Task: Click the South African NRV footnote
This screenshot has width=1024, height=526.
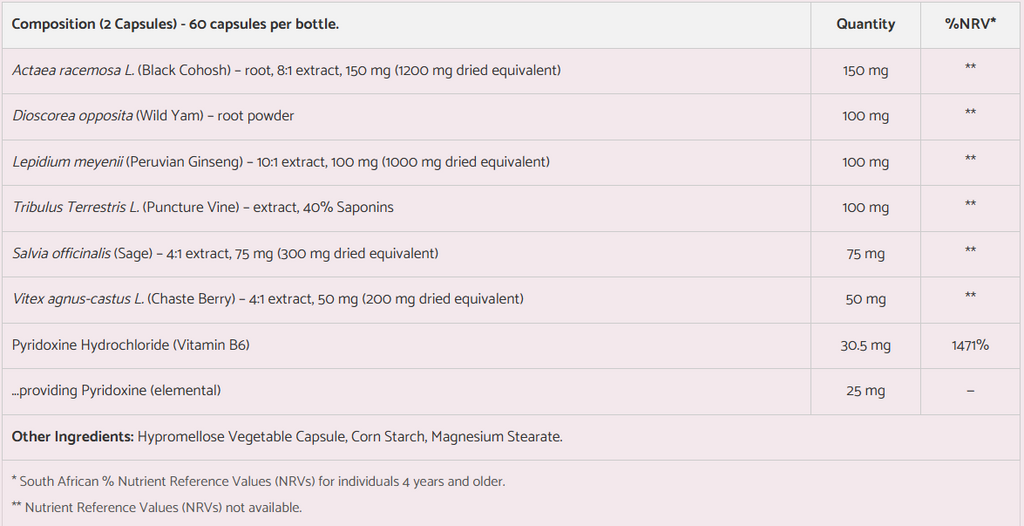Action: point(258,481)
